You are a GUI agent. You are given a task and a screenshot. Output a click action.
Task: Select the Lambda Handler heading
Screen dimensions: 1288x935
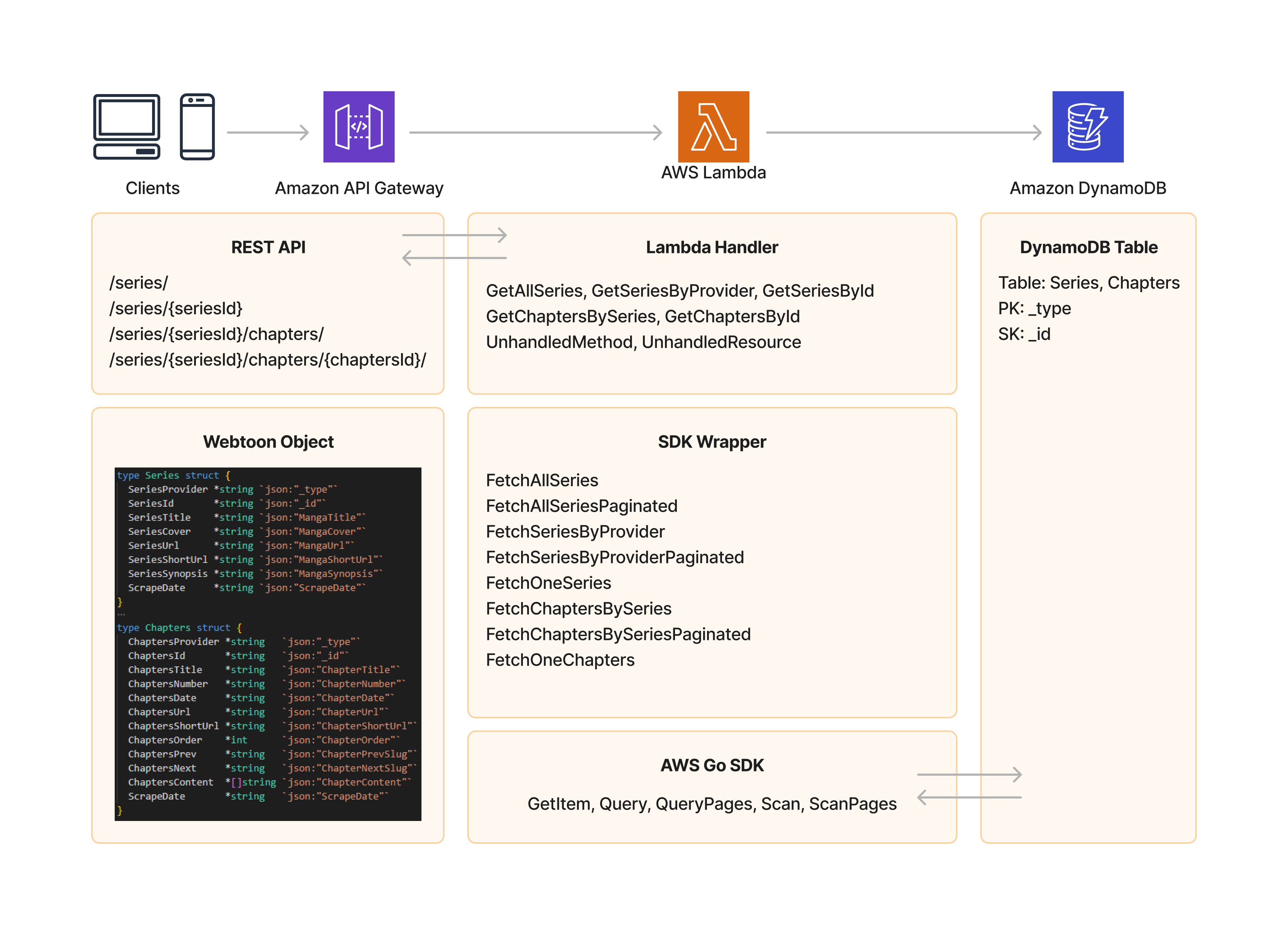point(712,247)
